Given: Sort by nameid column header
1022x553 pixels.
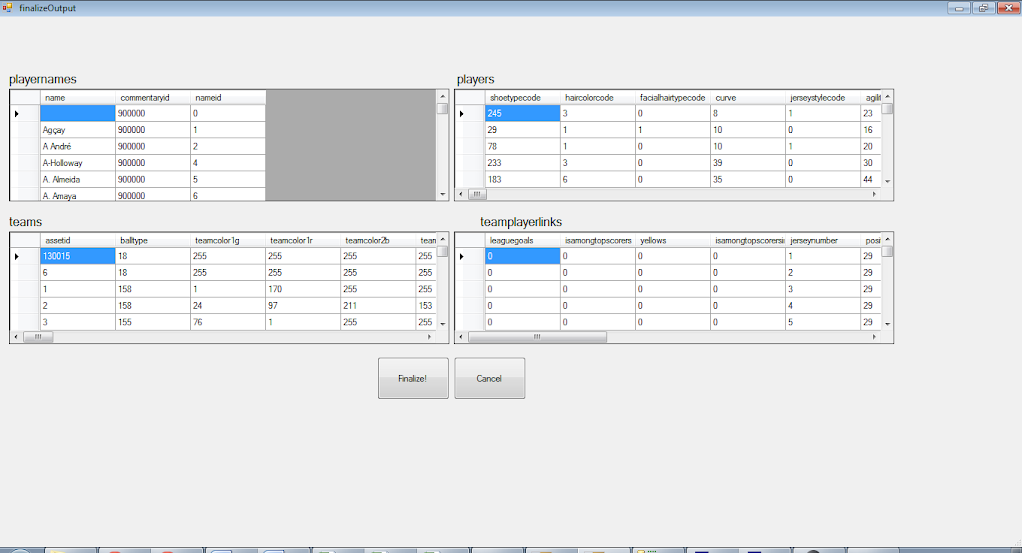Looking at the screenshot, I should coord(228,97).
